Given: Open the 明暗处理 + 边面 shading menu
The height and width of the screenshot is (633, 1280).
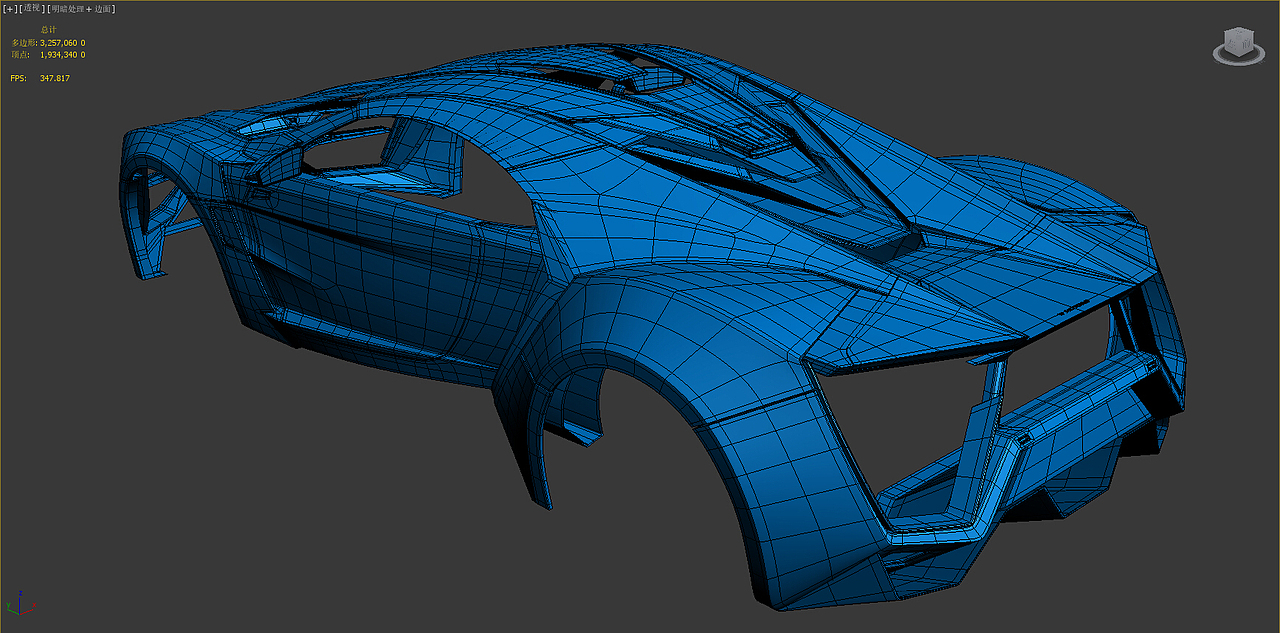Looking at the screenshot, I should coord(81,9).
